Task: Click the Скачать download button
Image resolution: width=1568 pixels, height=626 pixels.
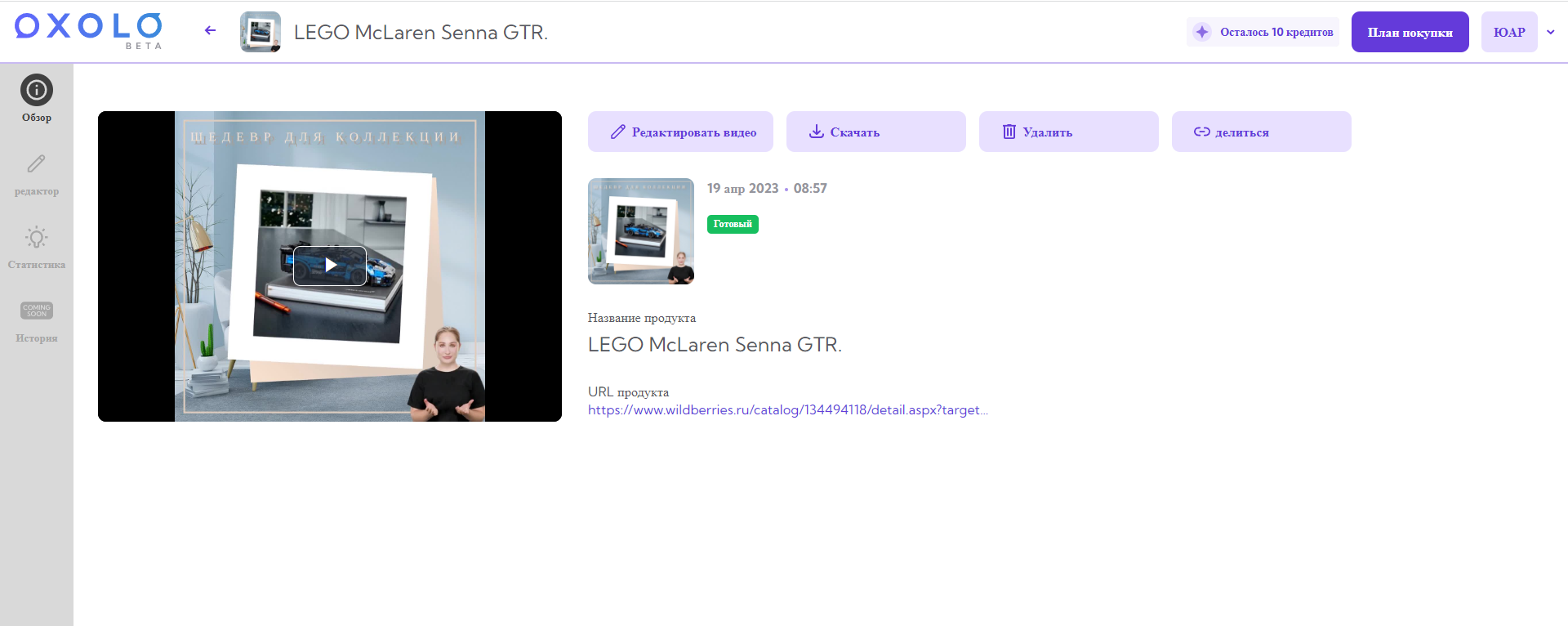Action: coord(876,132)
